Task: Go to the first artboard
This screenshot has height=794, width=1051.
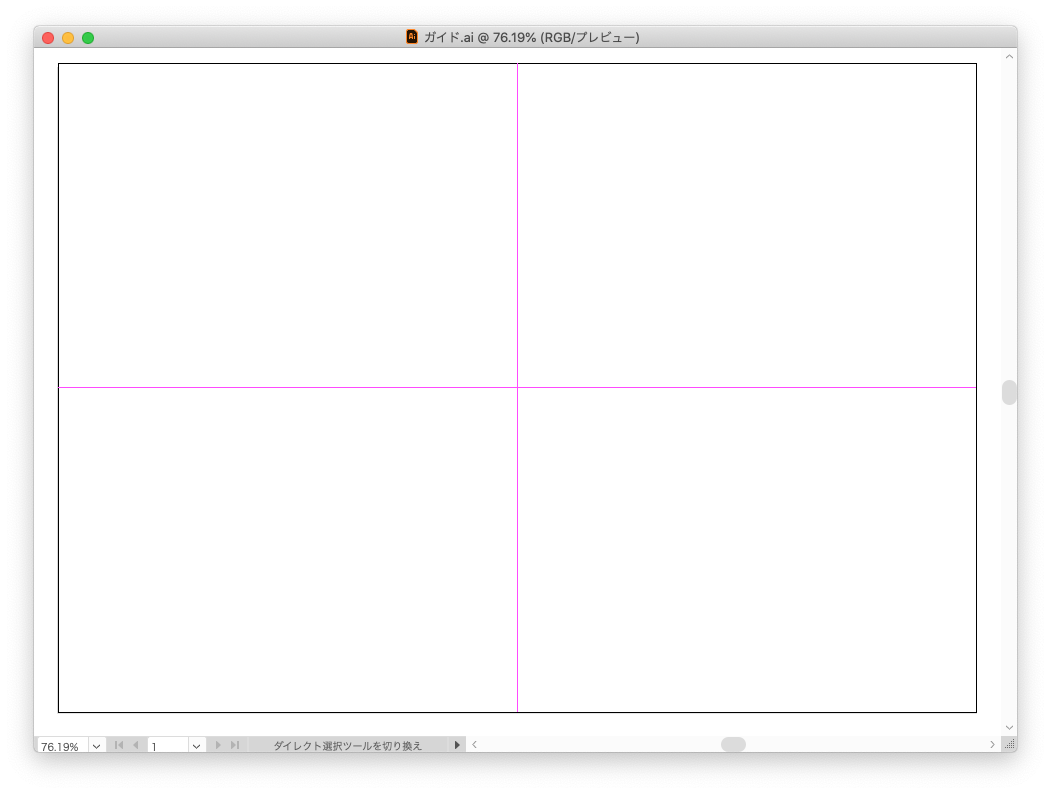Action: click(x=119, y=745)
